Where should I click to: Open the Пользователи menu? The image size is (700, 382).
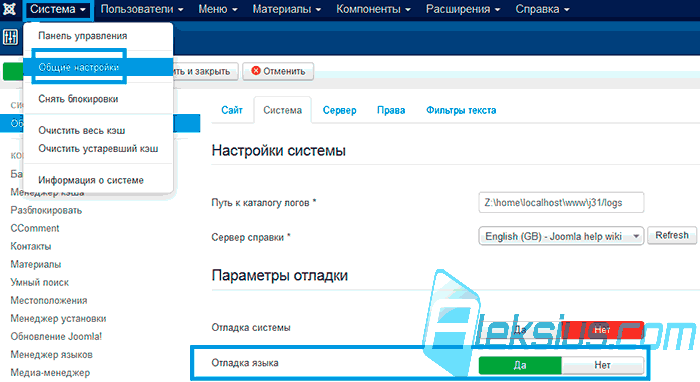point(142,9)
